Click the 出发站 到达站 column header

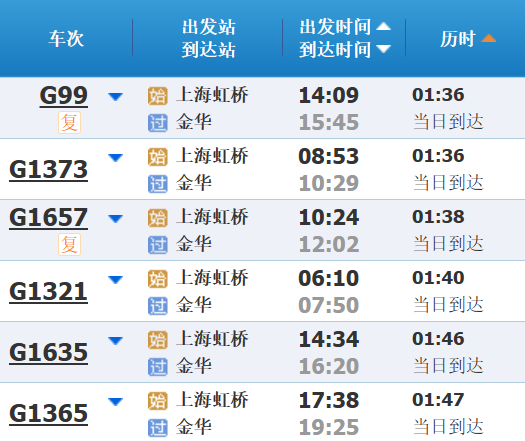click(x=209, y=38)
